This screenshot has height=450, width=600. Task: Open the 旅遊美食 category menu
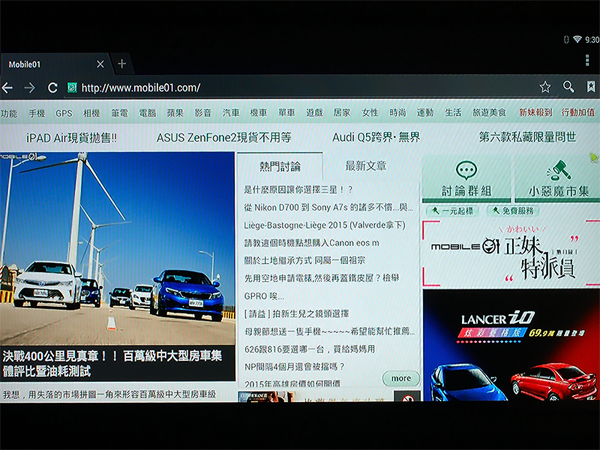click(x=489, y=112)
